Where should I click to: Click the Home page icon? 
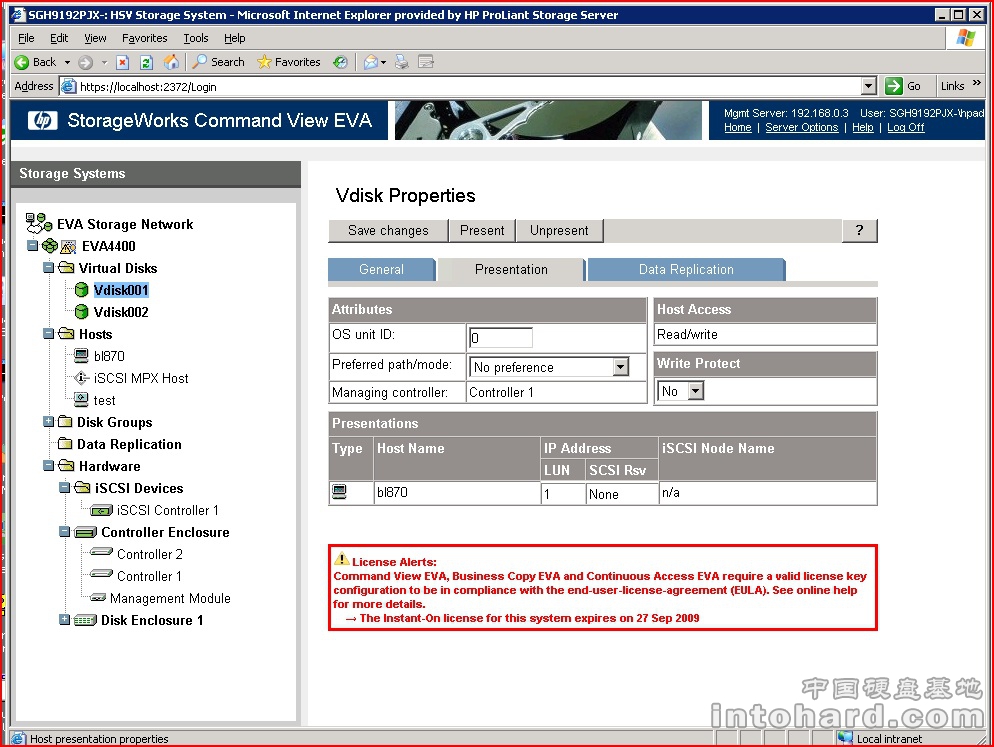pyautogui.click(x=171, y=62)
